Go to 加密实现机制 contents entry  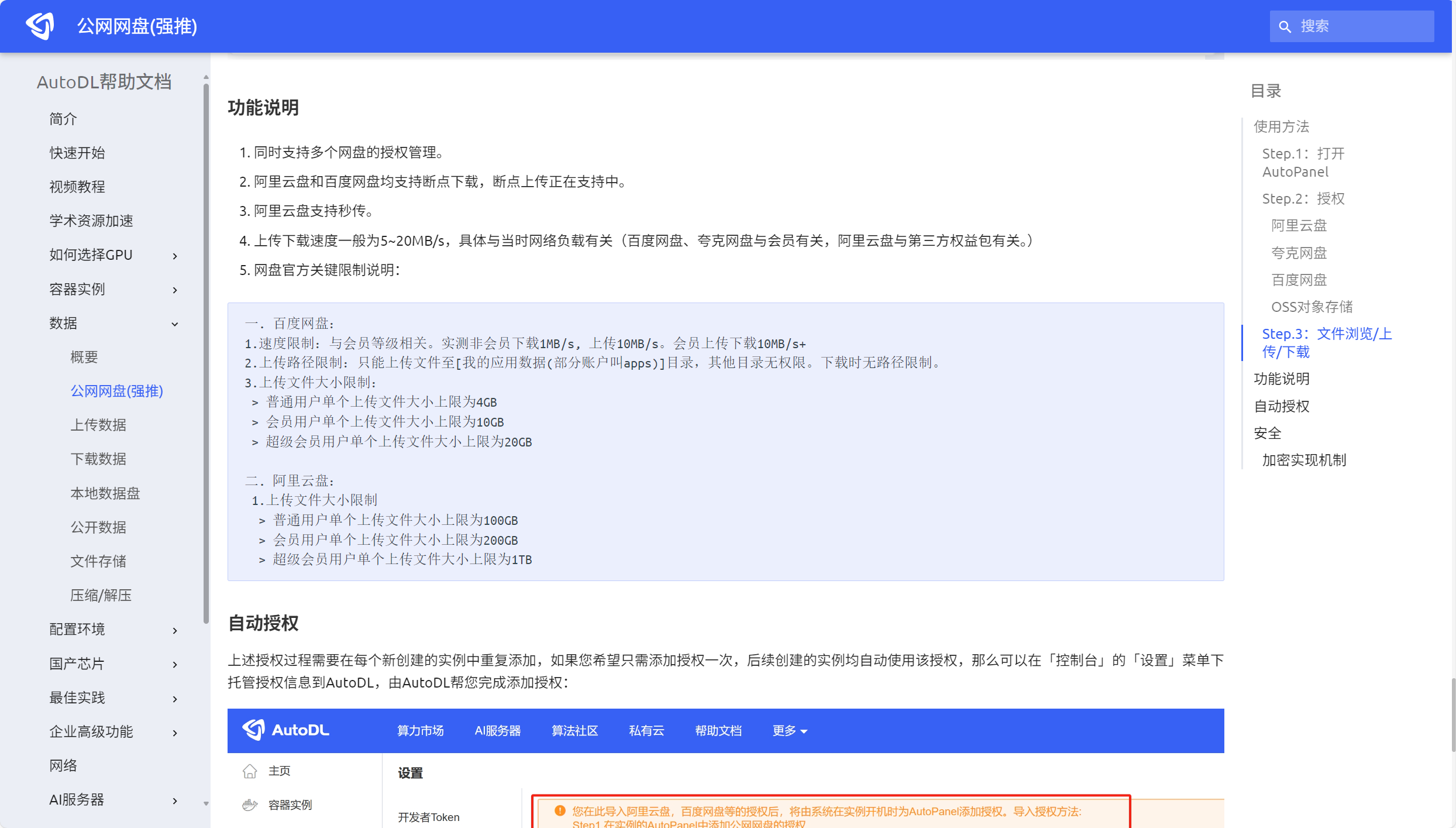click(1304, 460)
